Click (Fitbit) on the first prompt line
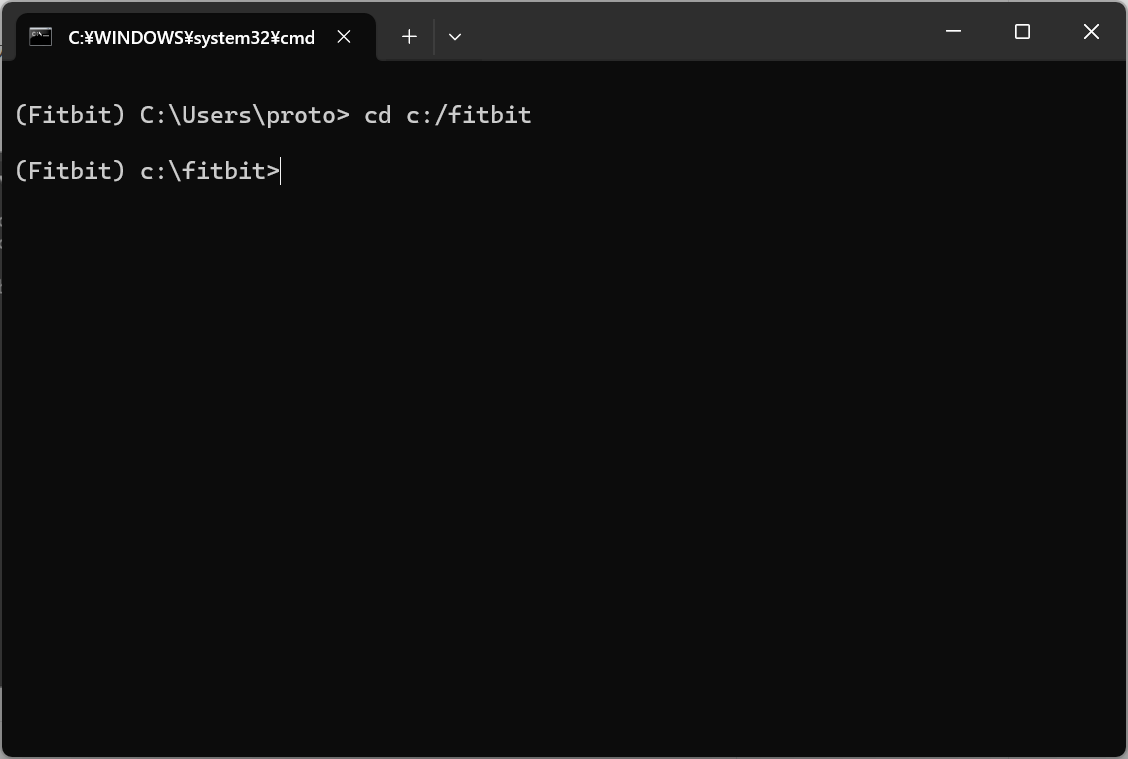Image resolution: width=1128 pixels, height=759 pixels. pyautogui.click(x=70, y=115)
